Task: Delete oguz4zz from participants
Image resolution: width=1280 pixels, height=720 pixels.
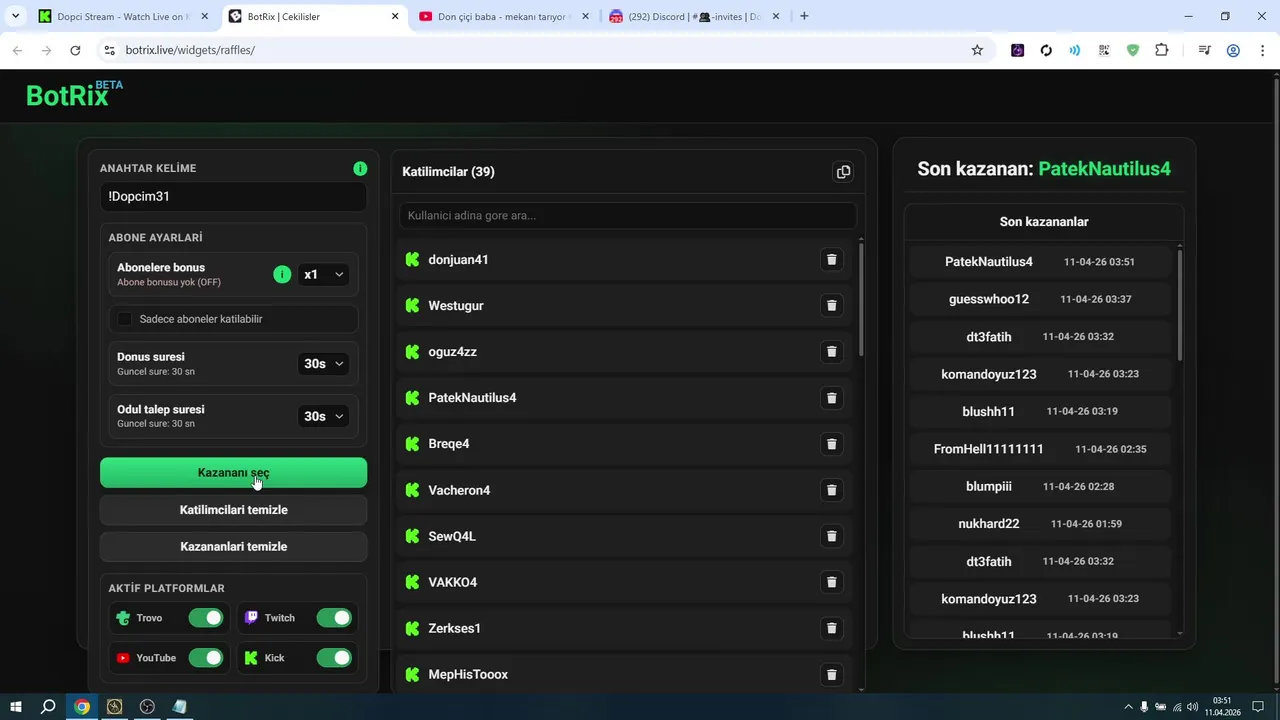Action: (x=831, y=352)
